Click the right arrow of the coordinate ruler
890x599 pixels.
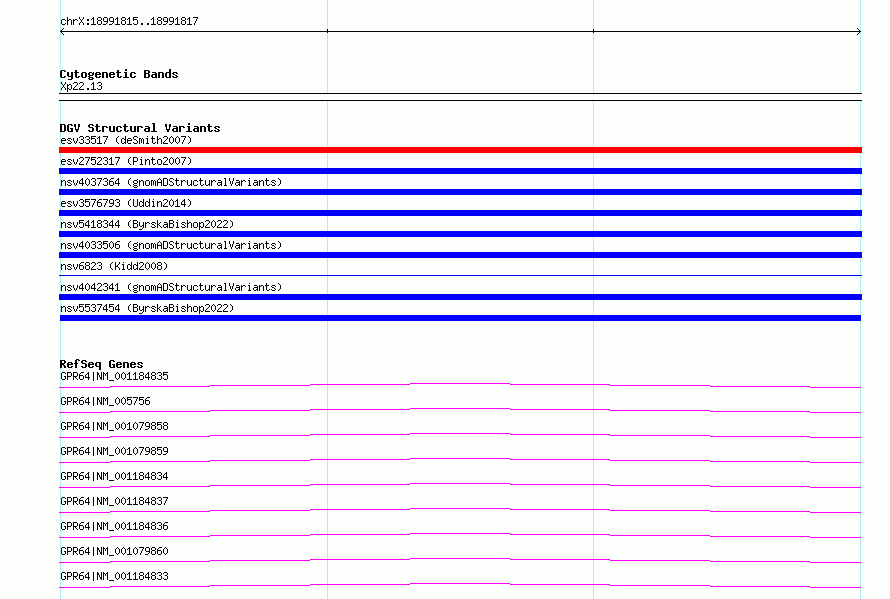(859, 31)
